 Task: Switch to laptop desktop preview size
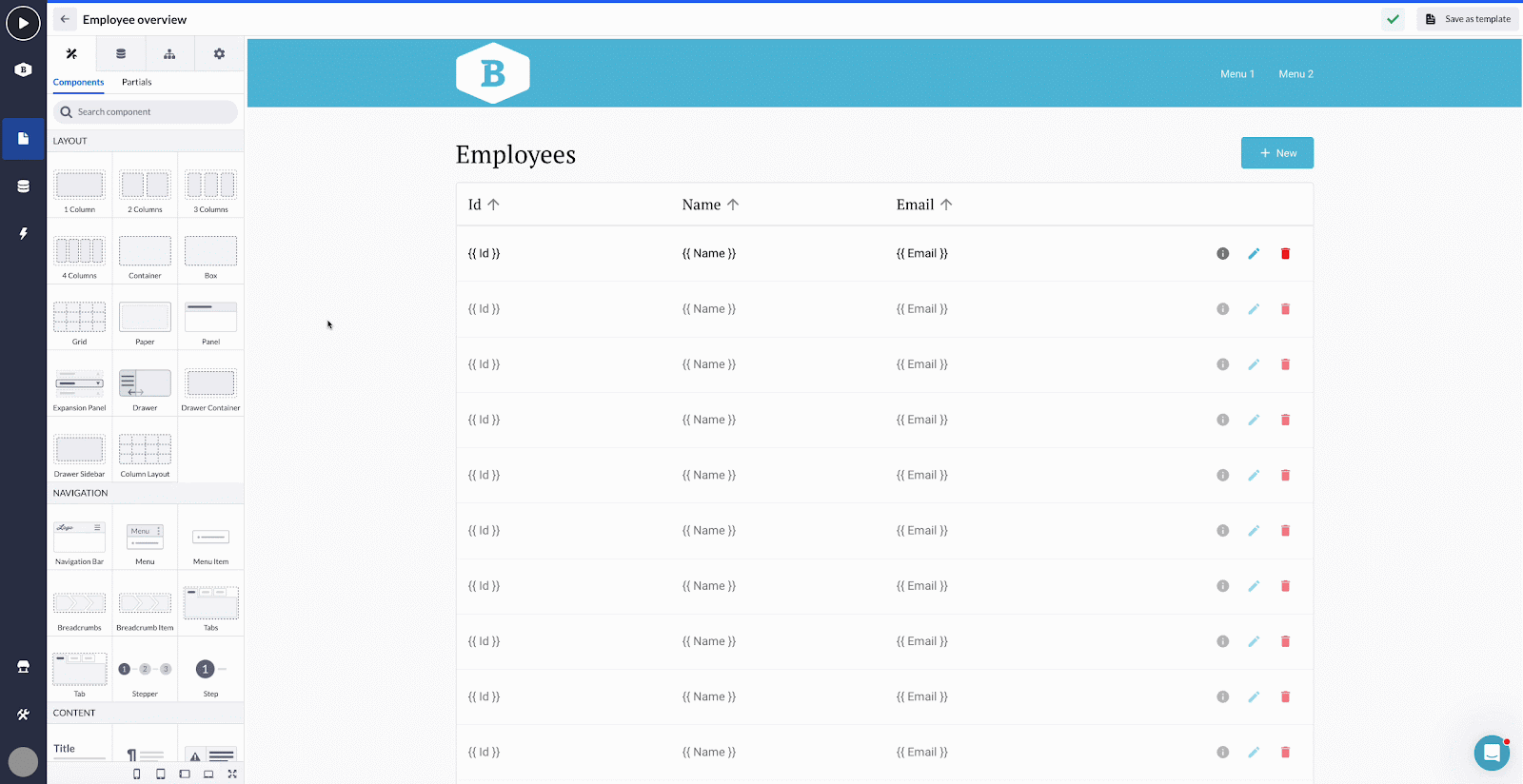click(x=208, y=774)
